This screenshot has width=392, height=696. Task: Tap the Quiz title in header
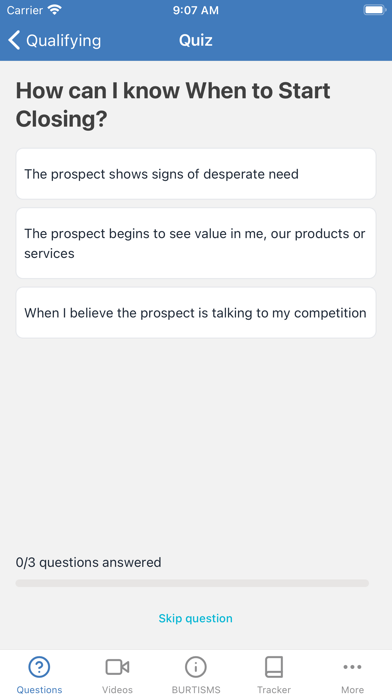(196, 40)
